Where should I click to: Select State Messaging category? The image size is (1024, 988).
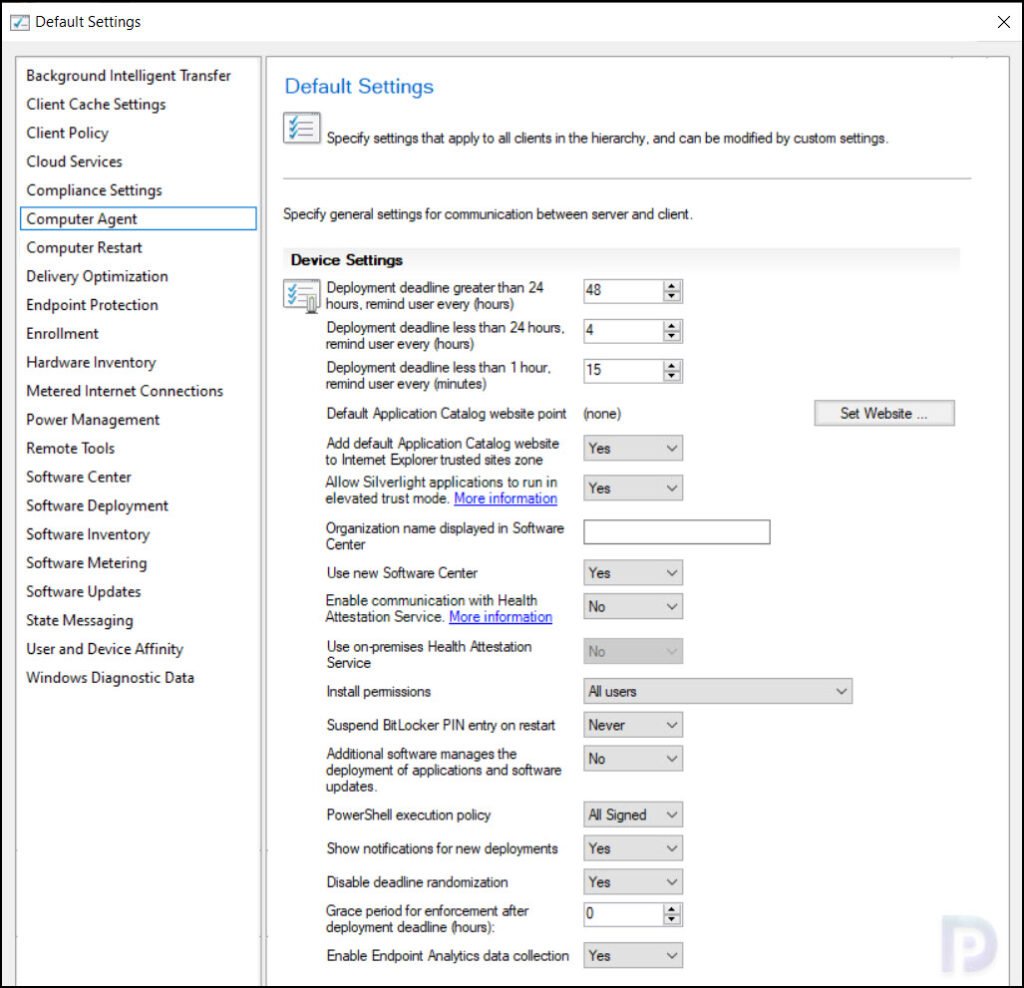[80, 620]
